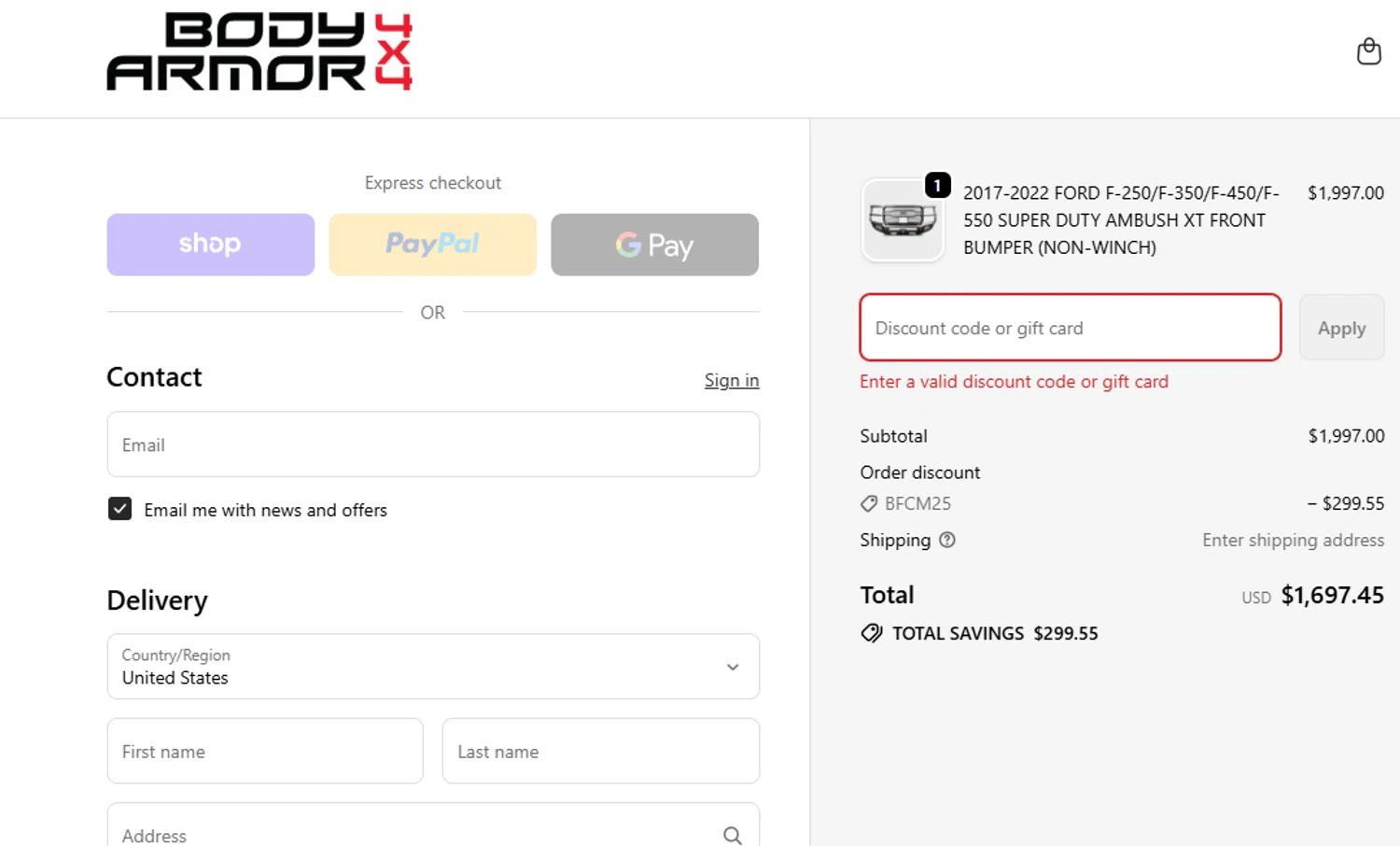Open the Country/Region dropdown

click(433, 667)
